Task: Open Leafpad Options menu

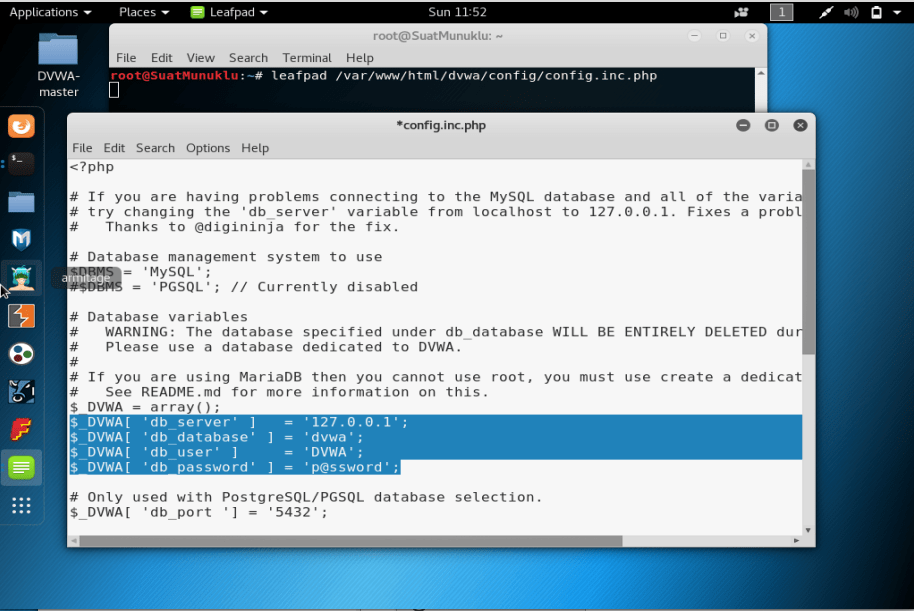Action: 208,148
